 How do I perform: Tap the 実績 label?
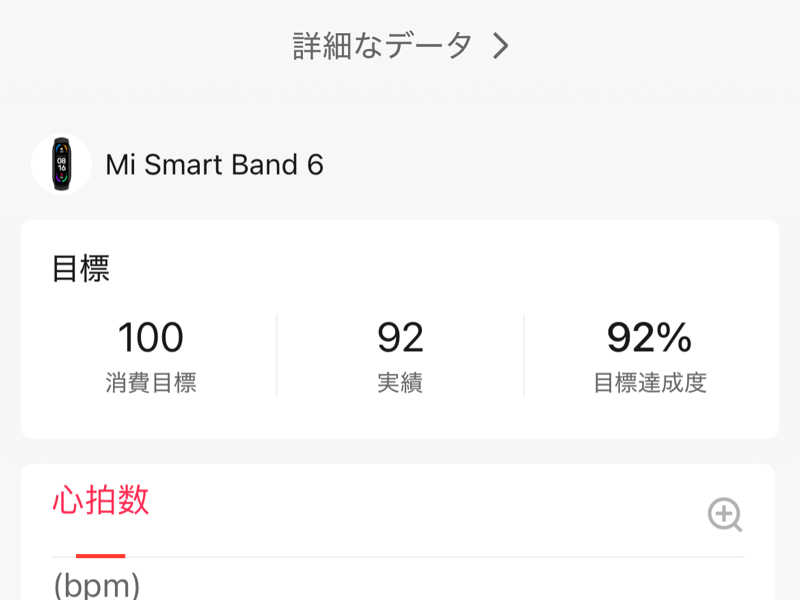tap(401, 383)
